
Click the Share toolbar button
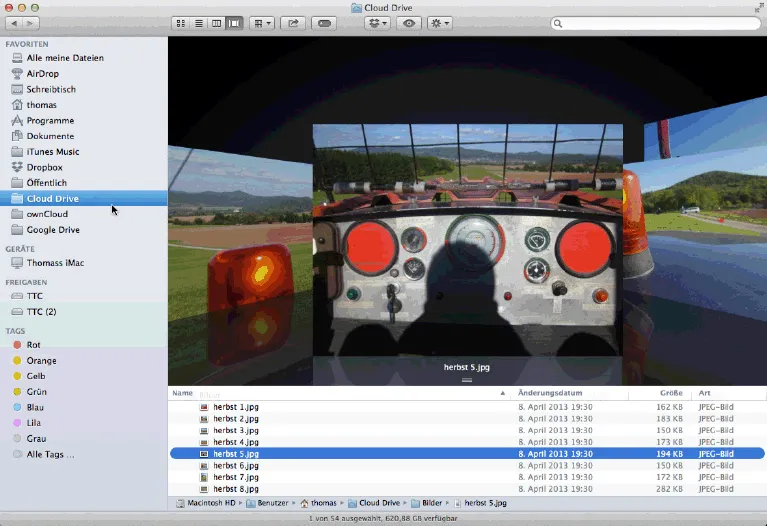[294, 23]
